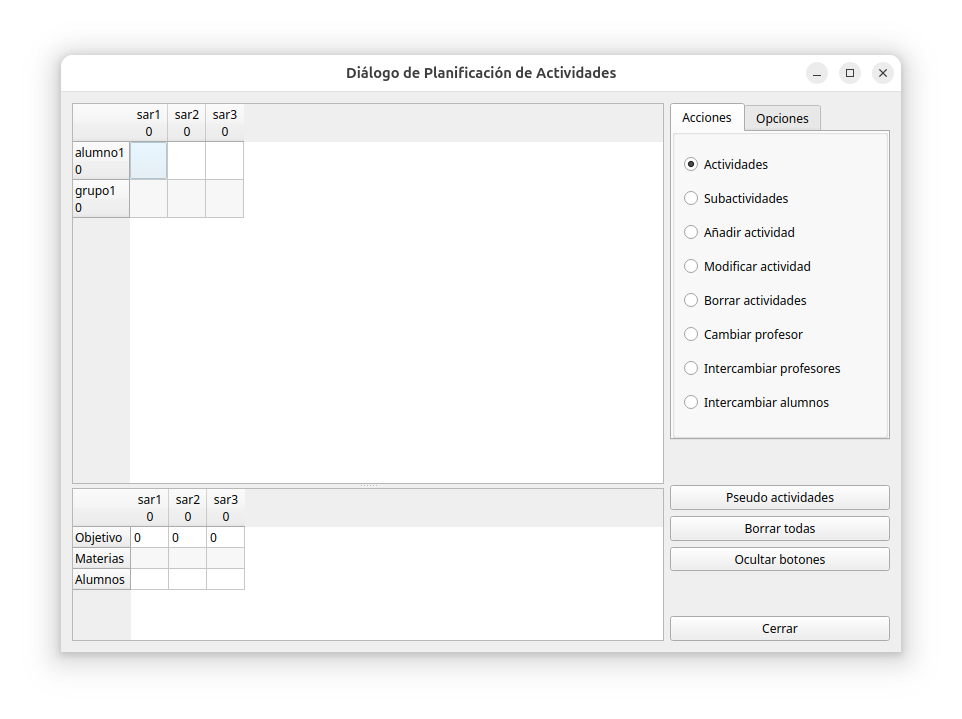The width and height of the screenshot is (962, 719).
Task: Click the Objetivo row header in bottom table
Action: pos(101,538)
